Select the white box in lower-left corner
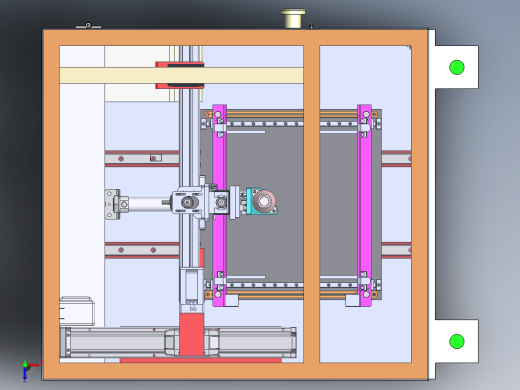 coord(77,311)
